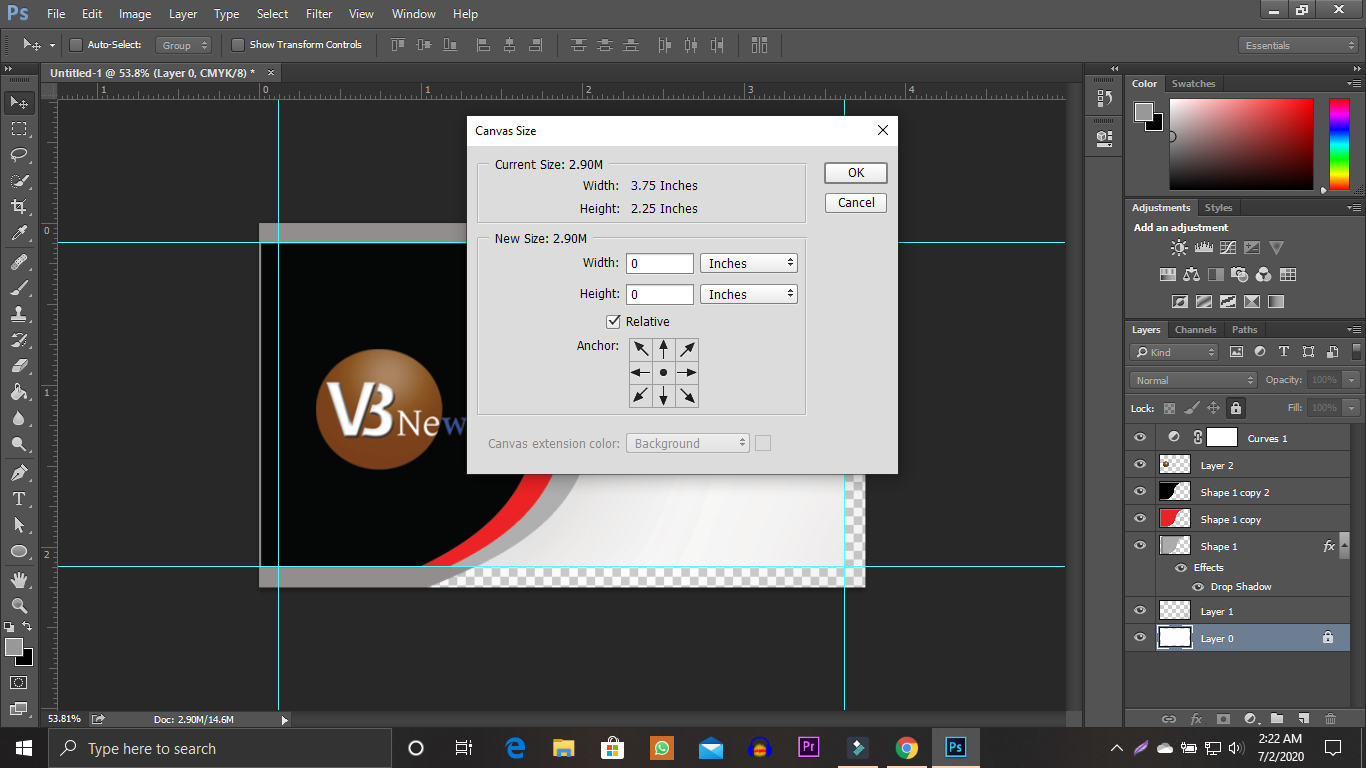Image resolution: width=1366 pixels, height=768 pixels.
Task: Click OK in Canvas Size dialog
Action: [x=855, y=173]
